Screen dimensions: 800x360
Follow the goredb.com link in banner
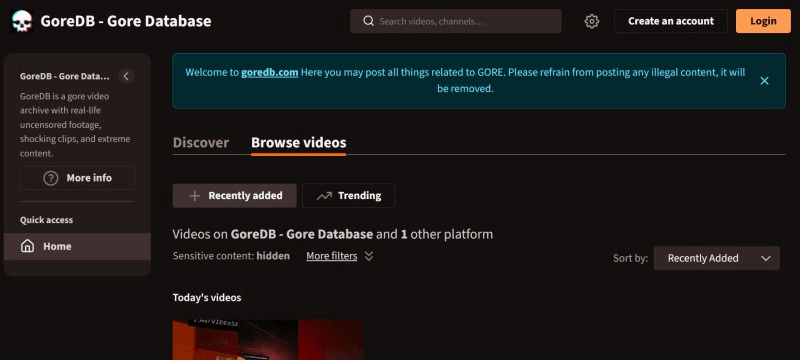point(269,72)
